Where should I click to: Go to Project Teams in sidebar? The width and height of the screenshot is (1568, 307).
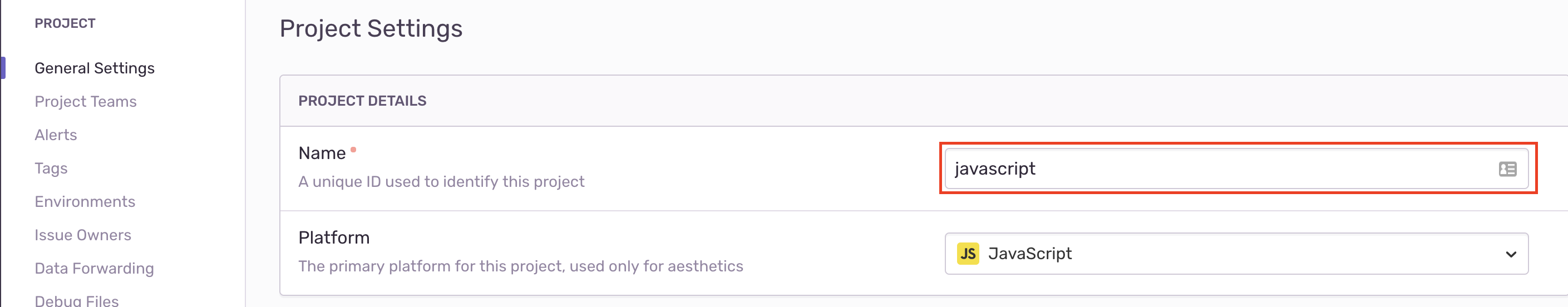85,102
